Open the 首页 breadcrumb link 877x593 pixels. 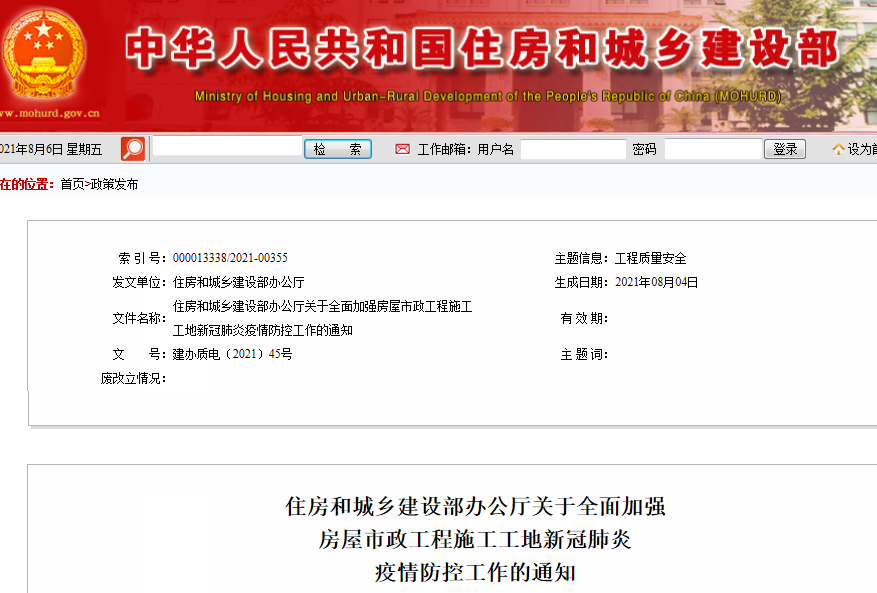pos(72,184)
